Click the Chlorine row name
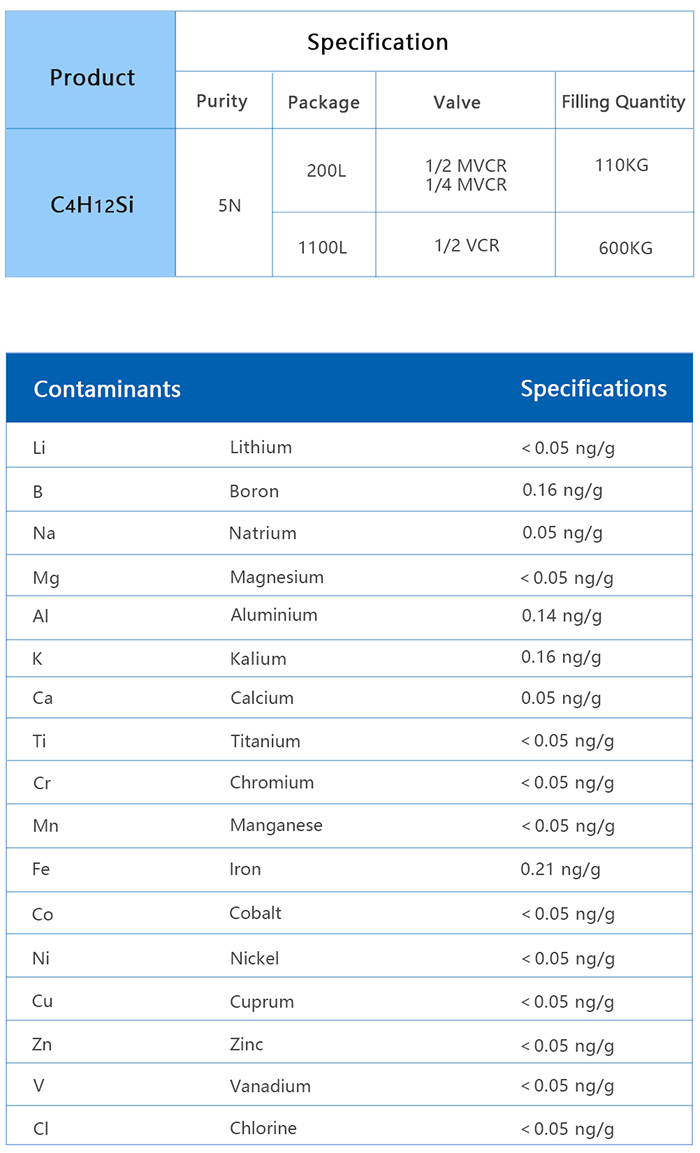This screenshot has width=700, height=1153. point(263,1128)
